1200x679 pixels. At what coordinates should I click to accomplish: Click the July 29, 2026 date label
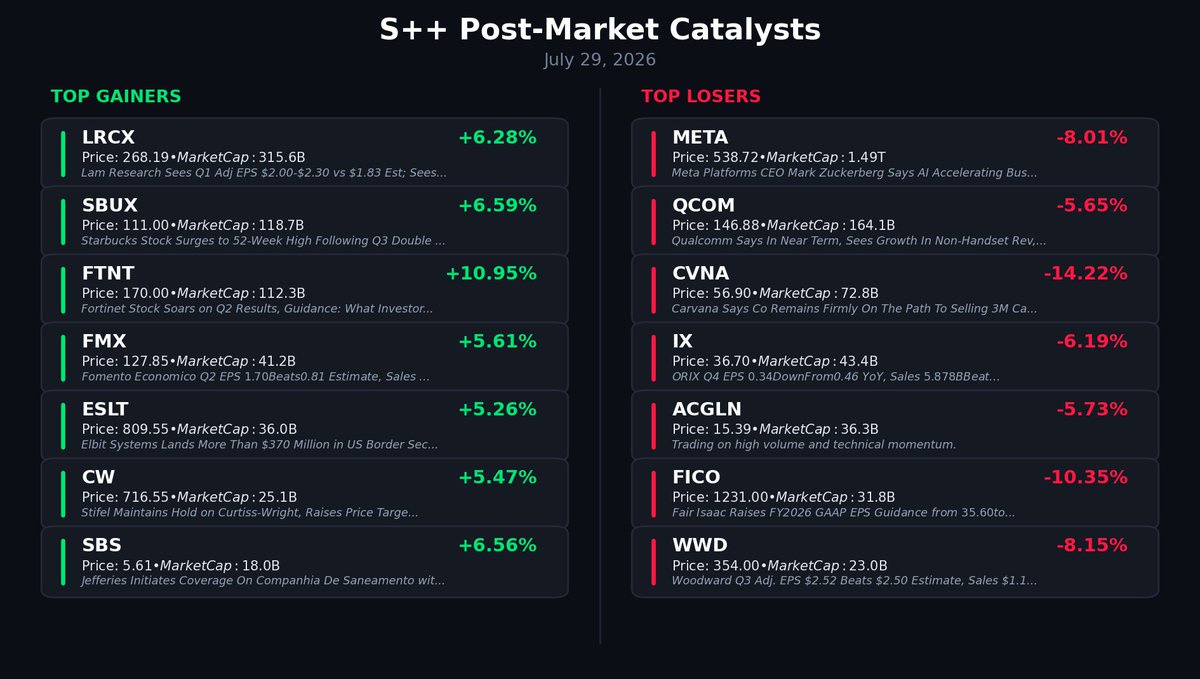pyautogui.click(x=600, y=60)
